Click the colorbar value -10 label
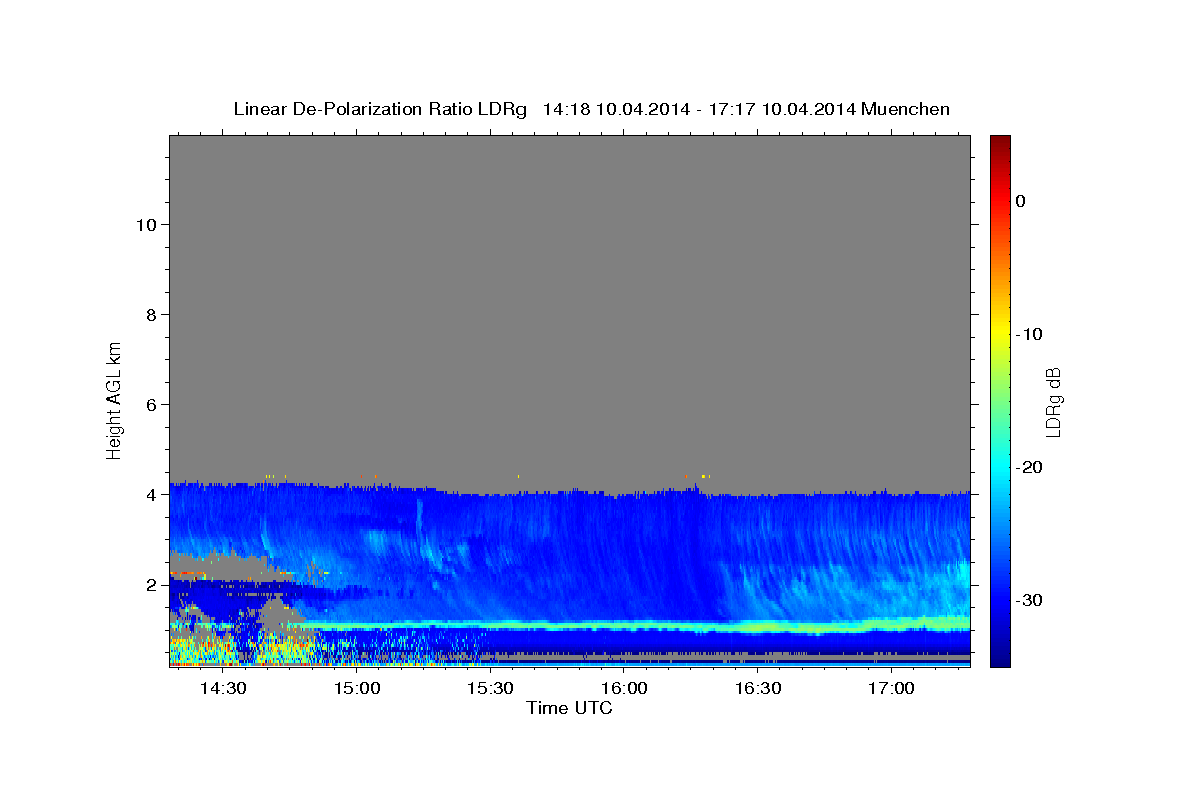The image size is (1200, 800). pyautogui.click(x=1029, y=334)
